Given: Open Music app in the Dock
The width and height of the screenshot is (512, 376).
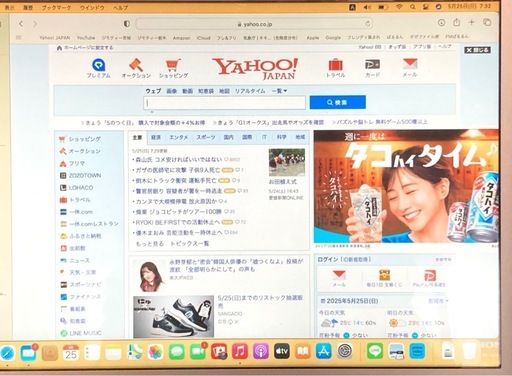Looking at the screenshot, I should coord(240,351).
